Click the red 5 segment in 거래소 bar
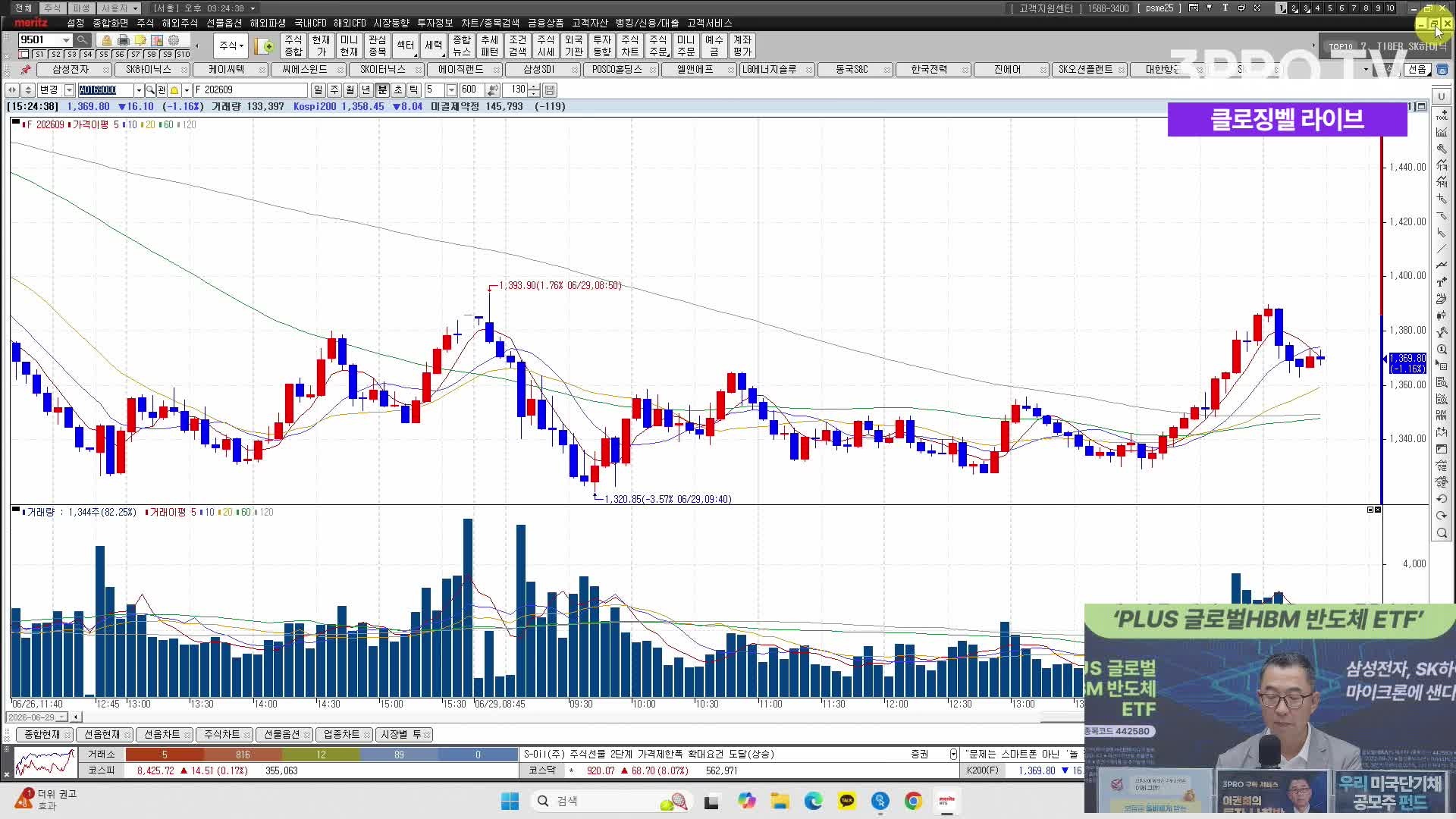1456x819 pixels. [x=165, y=755]
